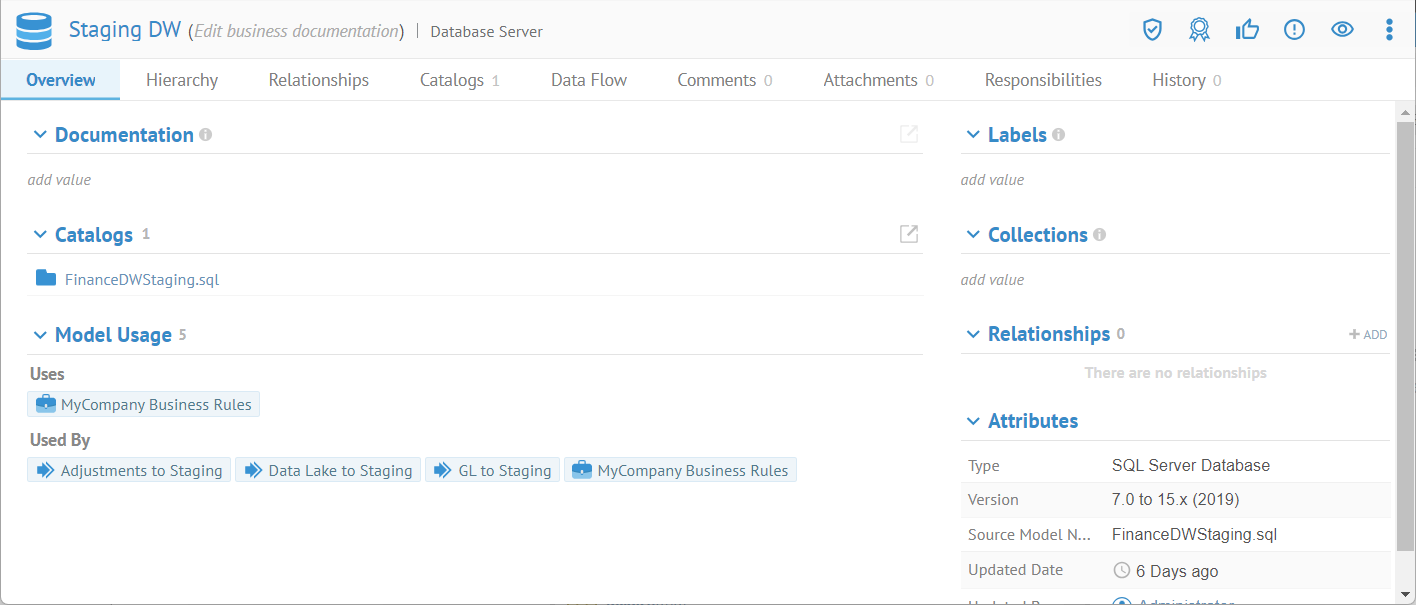The height and width of the screenshot is (605, 1416).
Task: Collapse the Attributes section chevron
Action: coord(973,421)
